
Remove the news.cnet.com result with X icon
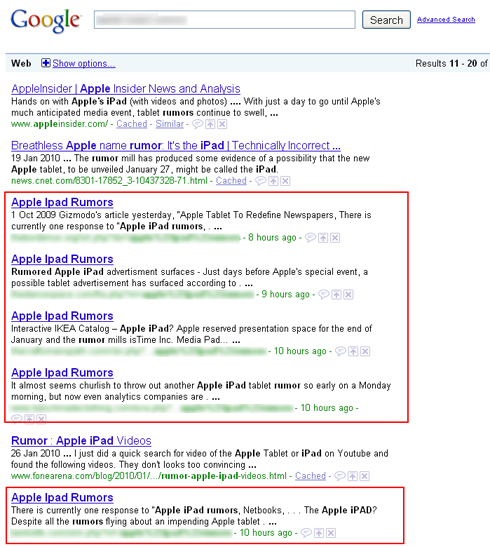pos(285,181)
